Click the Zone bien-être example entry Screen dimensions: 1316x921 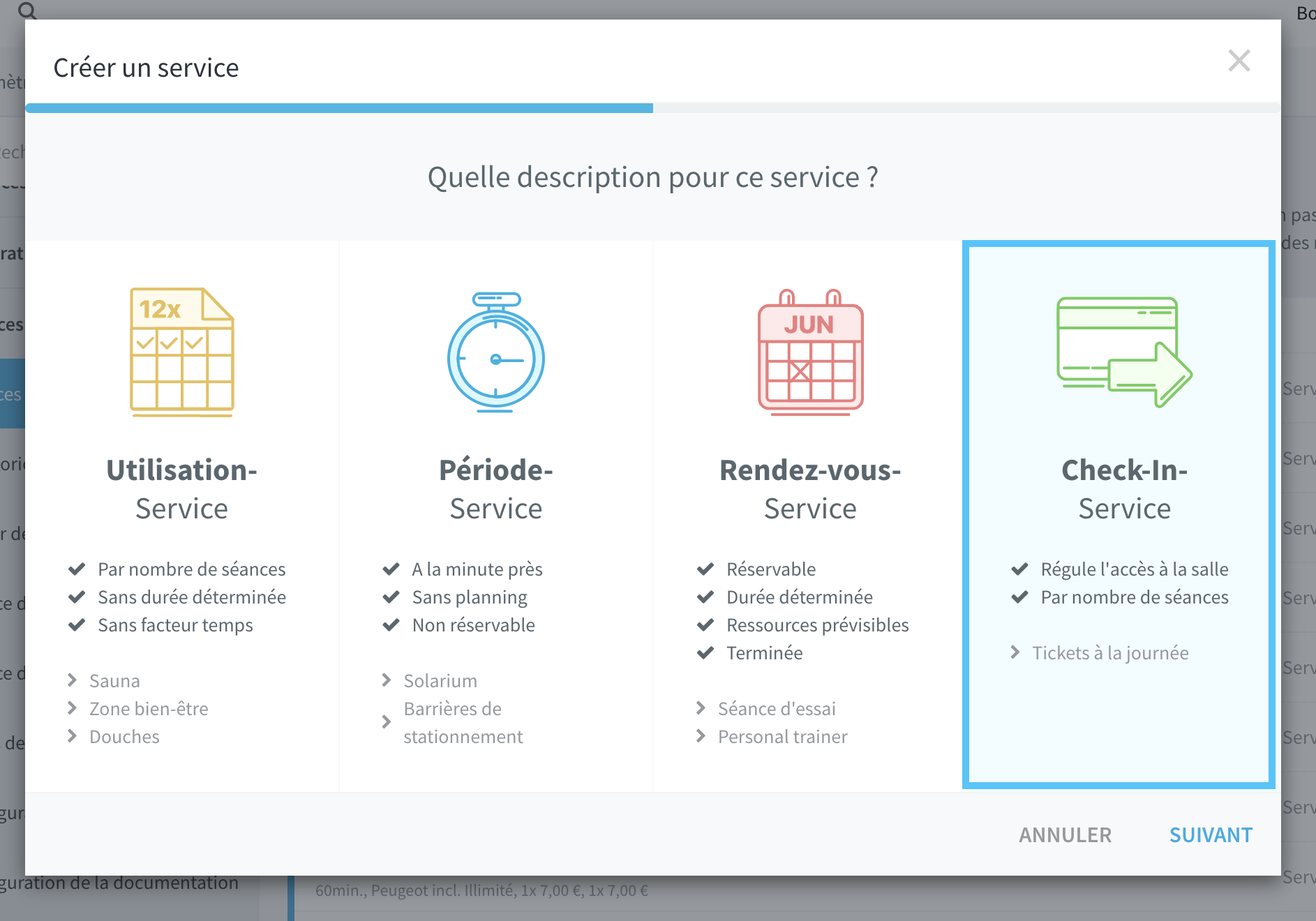(x=149, y=709)
